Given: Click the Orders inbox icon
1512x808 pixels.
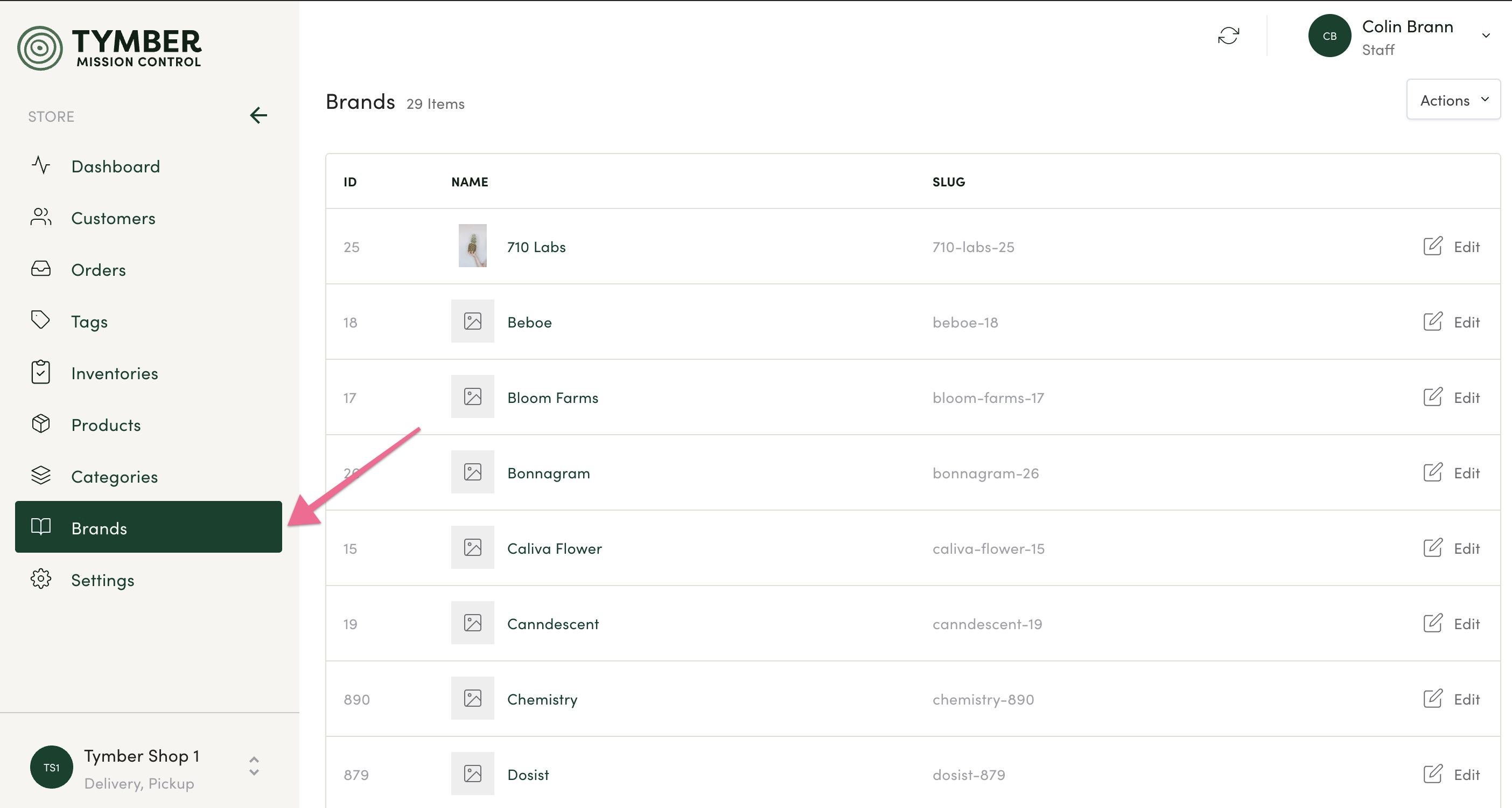Looking at the screenshot, I should point(40,269).
